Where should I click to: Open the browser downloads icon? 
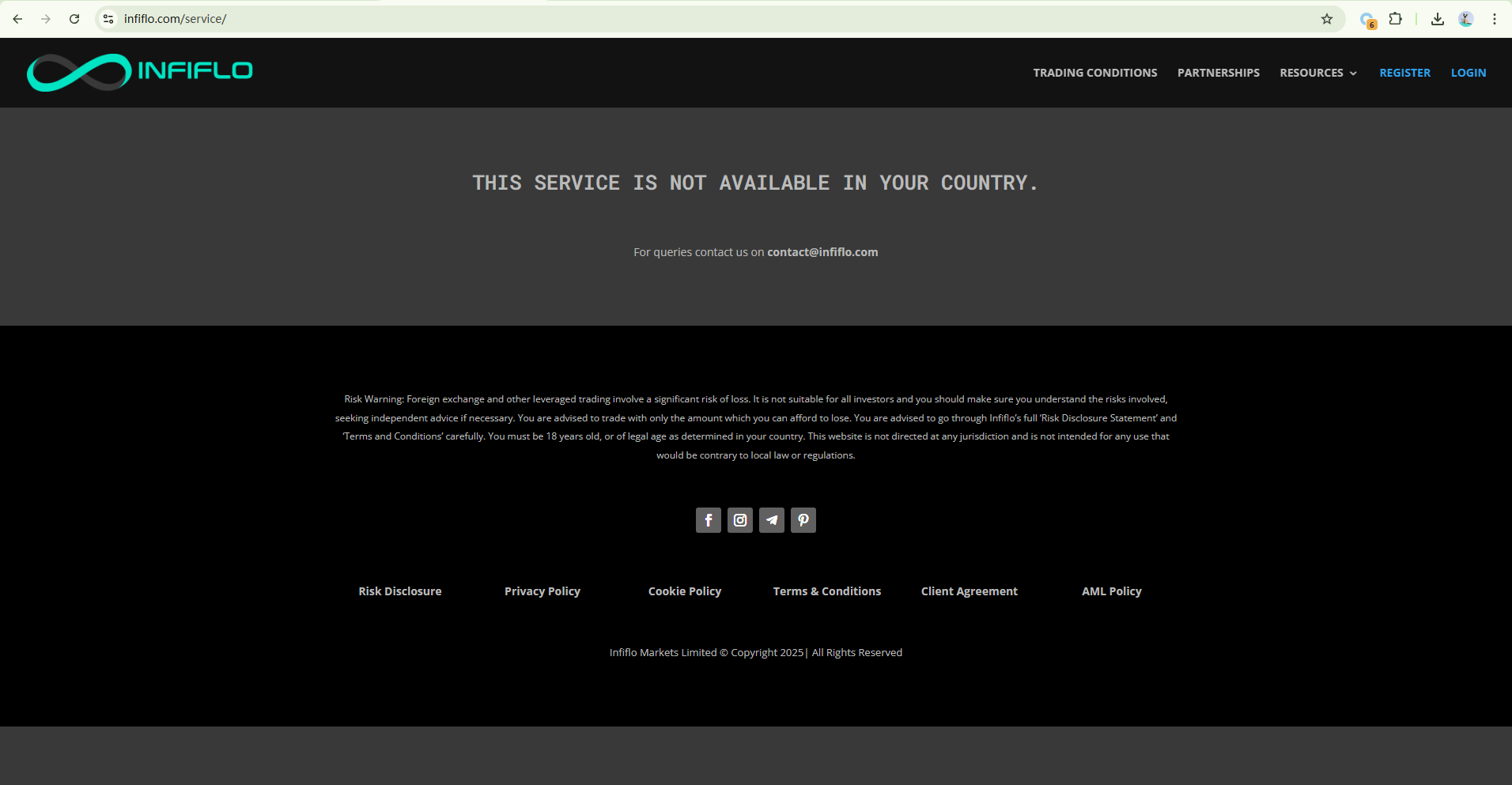(x=1437, y=19)
